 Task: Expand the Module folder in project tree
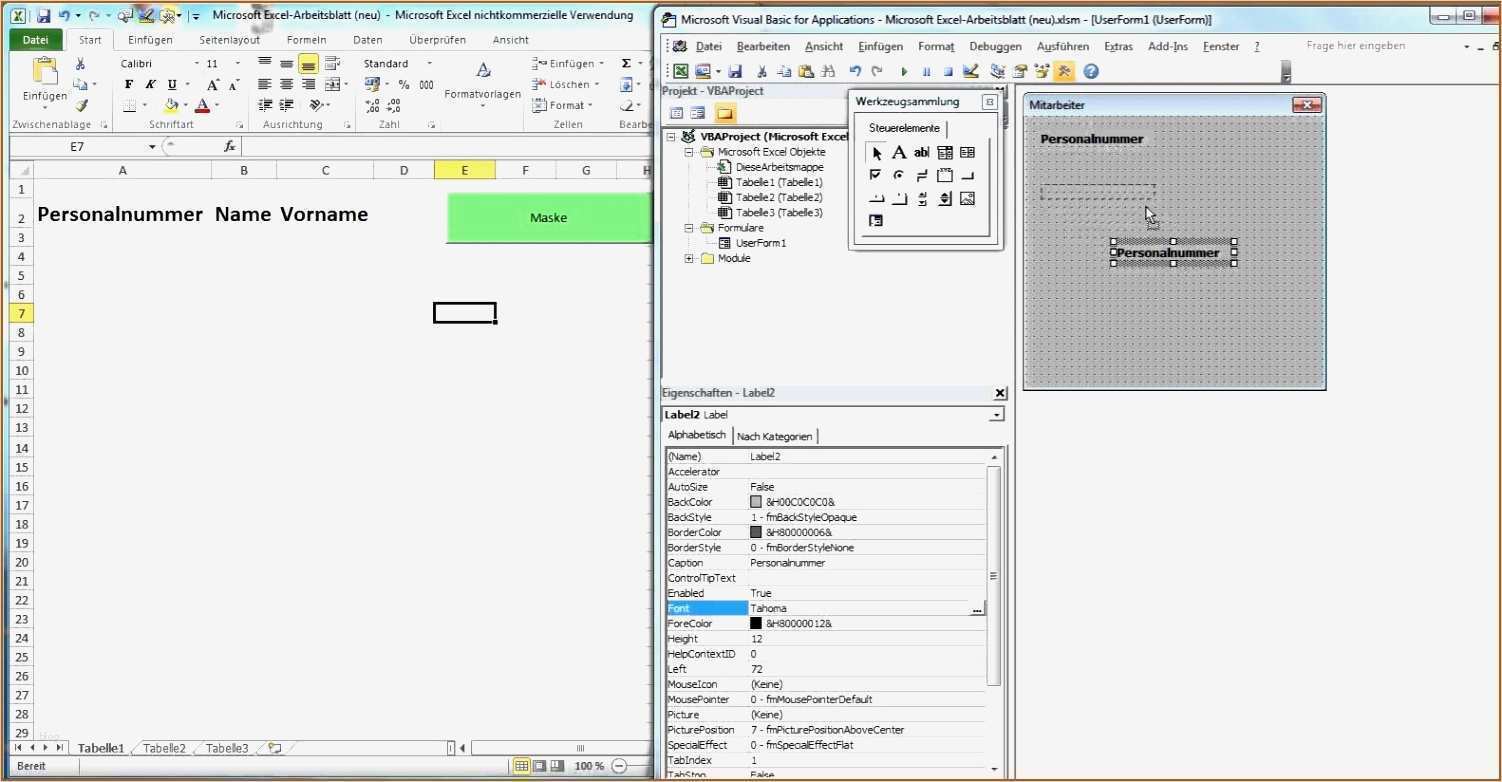tap(689, 259)
